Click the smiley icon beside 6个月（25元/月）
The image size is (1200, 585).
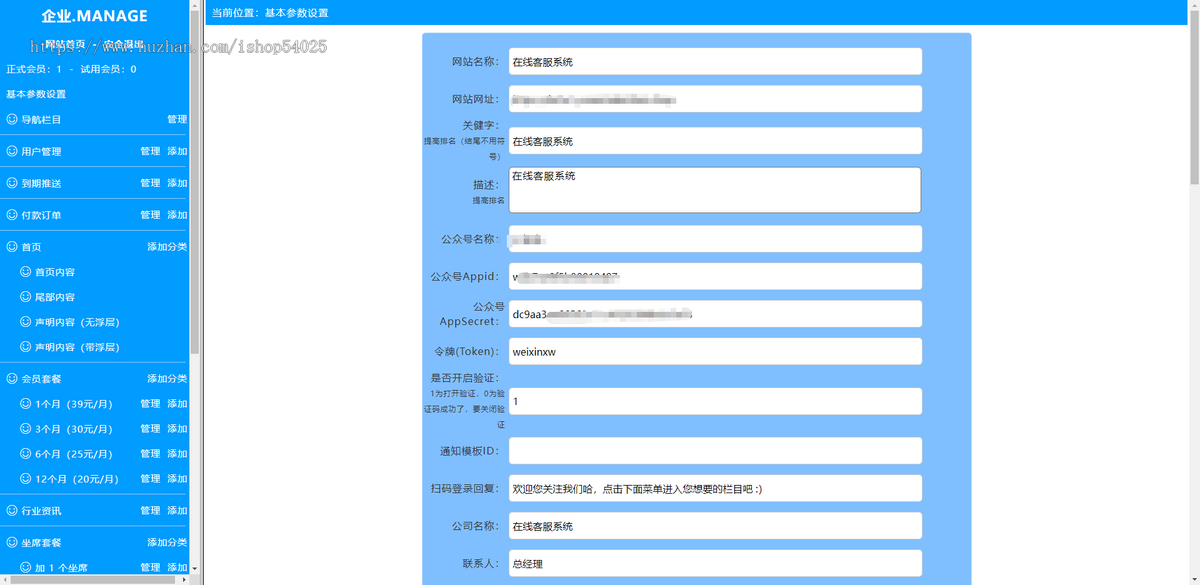tap(26, 454)
